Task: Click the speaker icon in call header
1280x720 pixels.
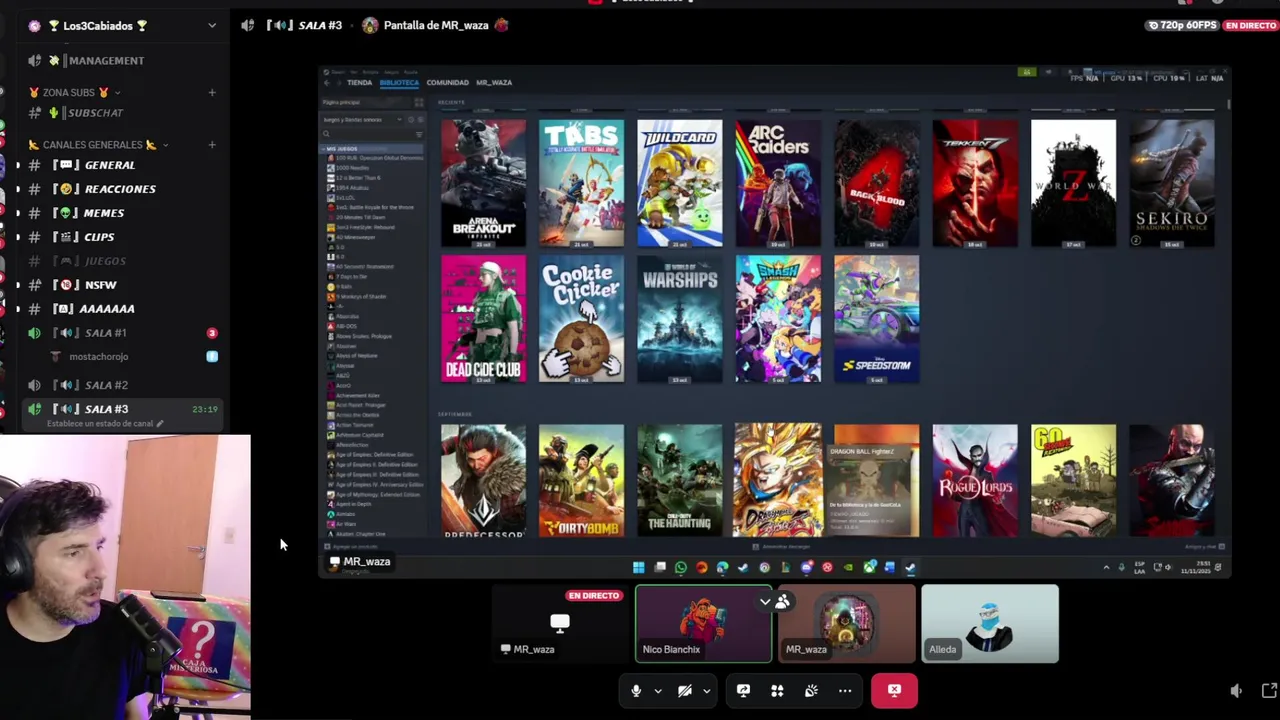Action: [x=247, y=25]
